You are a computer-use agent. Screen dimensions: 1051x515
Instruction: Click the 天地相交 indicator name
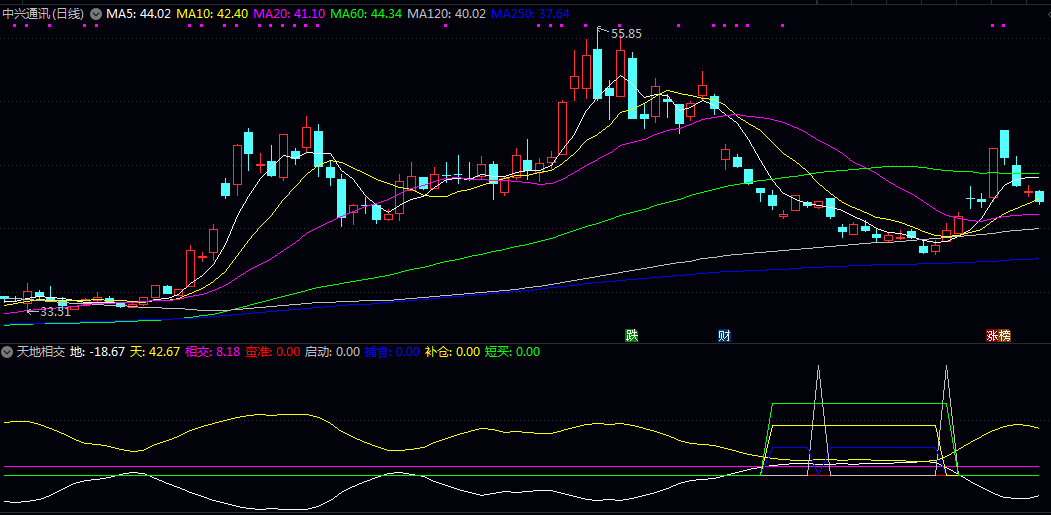tap(40, 352)
